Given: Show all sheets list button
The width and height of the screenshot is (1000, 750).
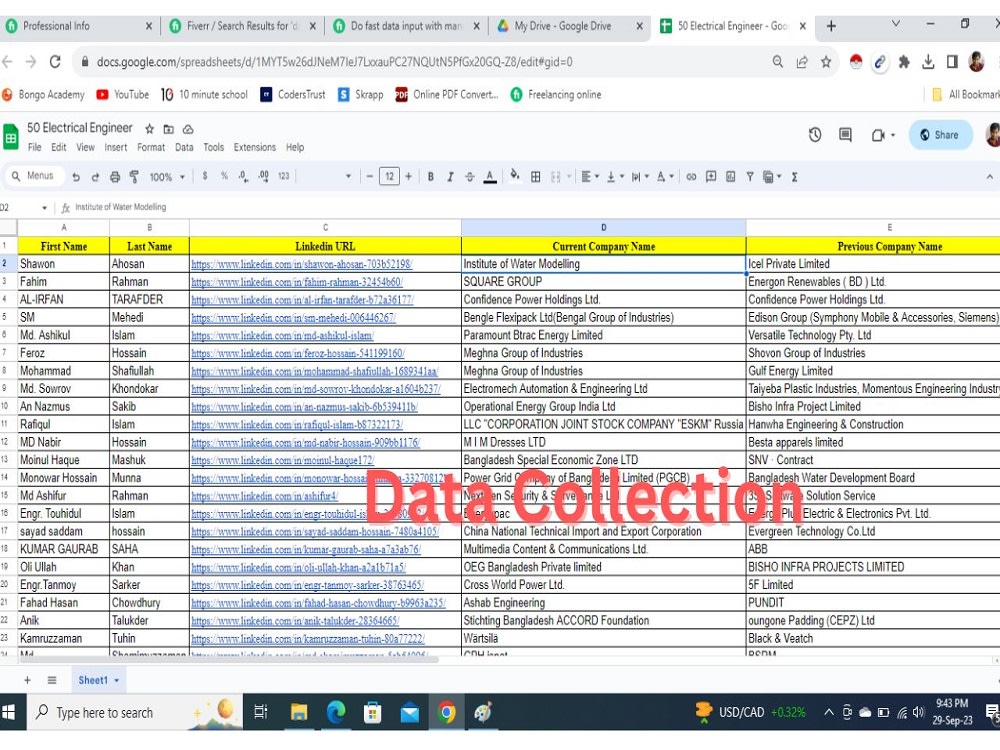Looking at the screenshot, I should pos(52,680).
